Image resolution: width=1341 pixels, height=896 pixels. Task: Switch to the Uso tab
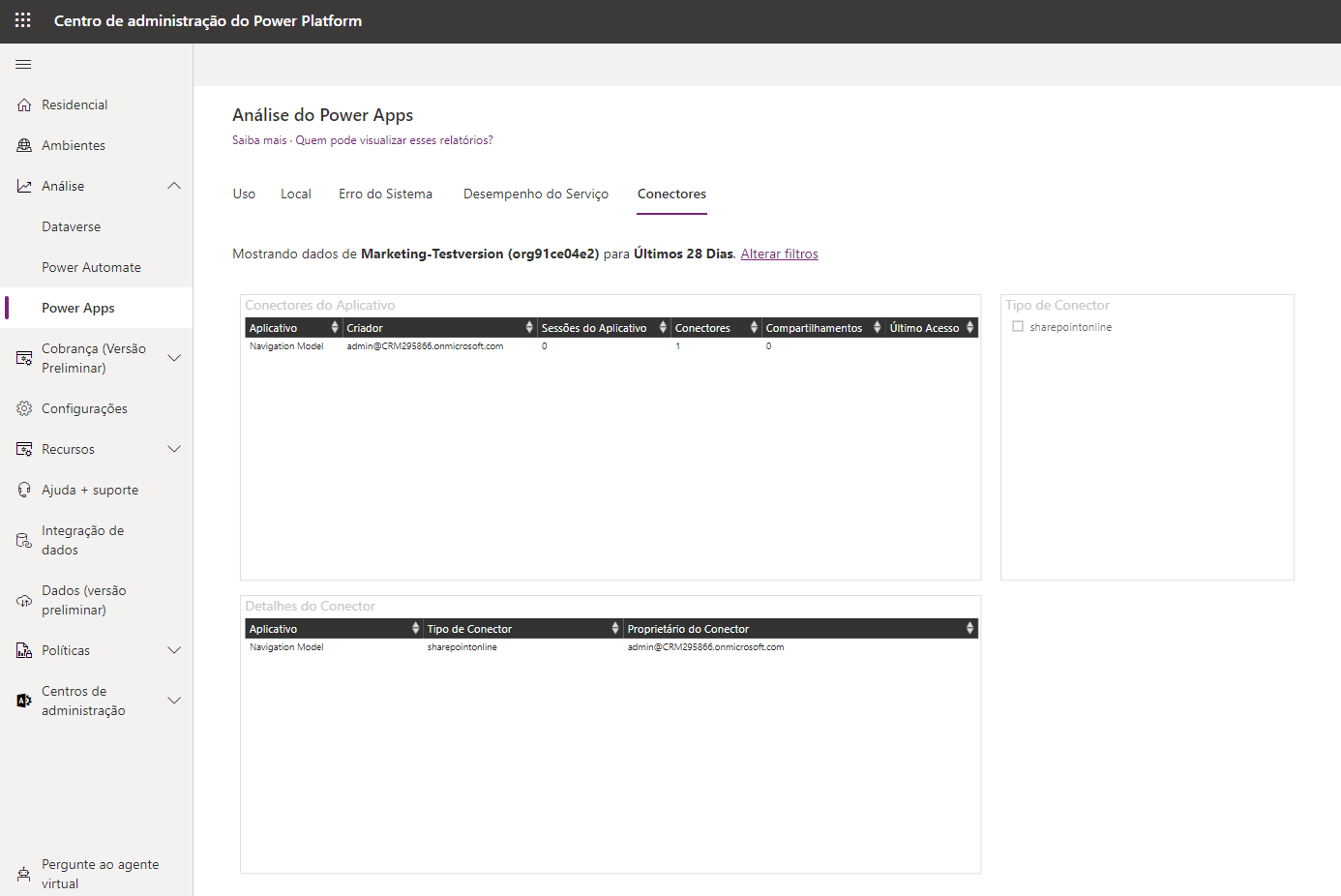244,194
